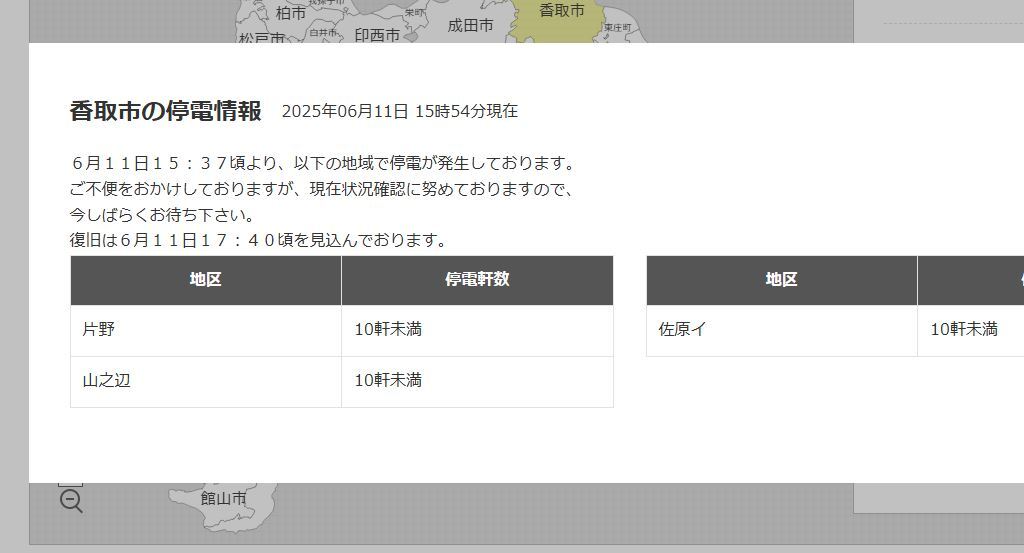This screenshot has height=553, width=1024.
Task: Click the 2025年06月11日 15時54分現在 timestamp
Action: pos(400,112)
